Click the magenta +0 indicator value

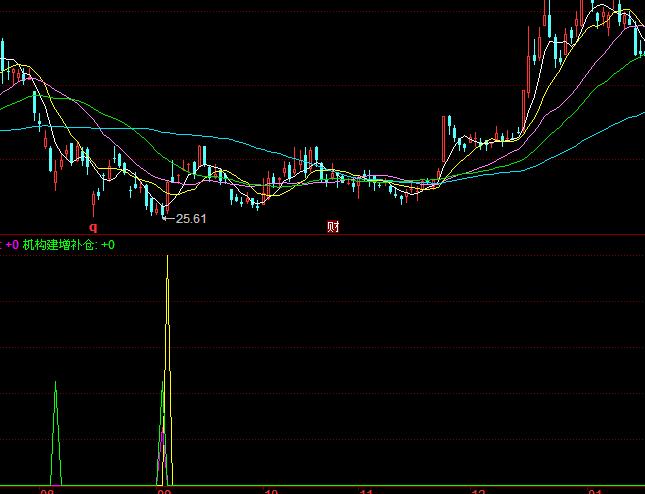(x=12, y=244)
